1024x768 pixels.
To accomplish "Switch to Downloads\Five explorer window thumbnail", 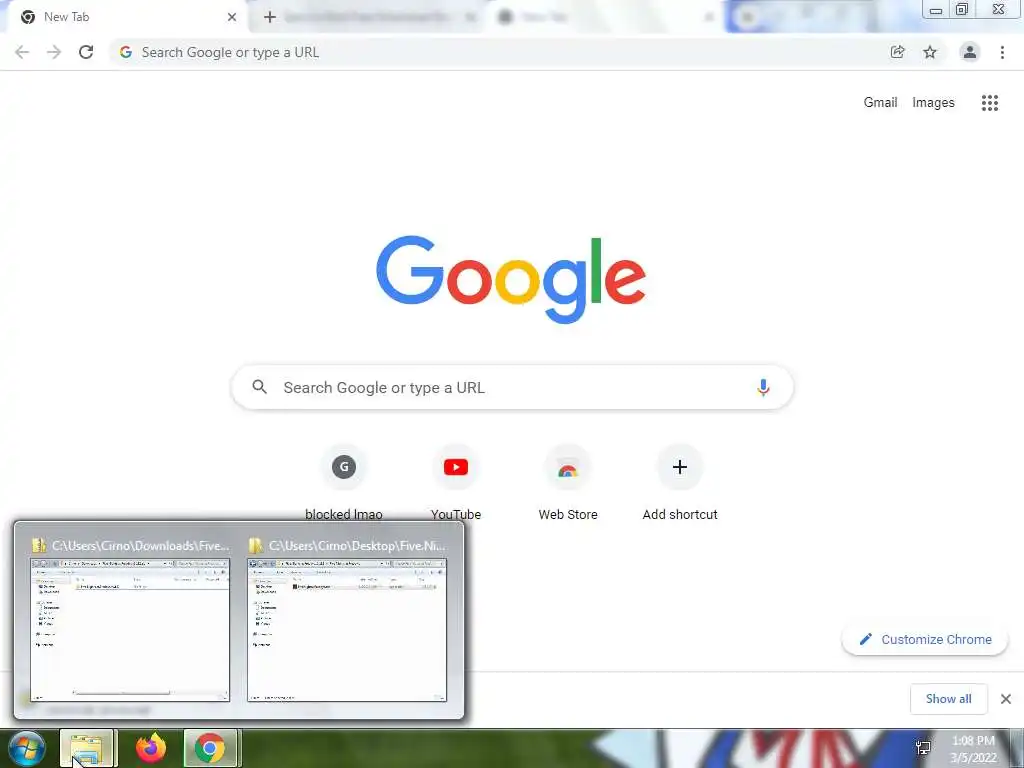I will click(130, 622).
